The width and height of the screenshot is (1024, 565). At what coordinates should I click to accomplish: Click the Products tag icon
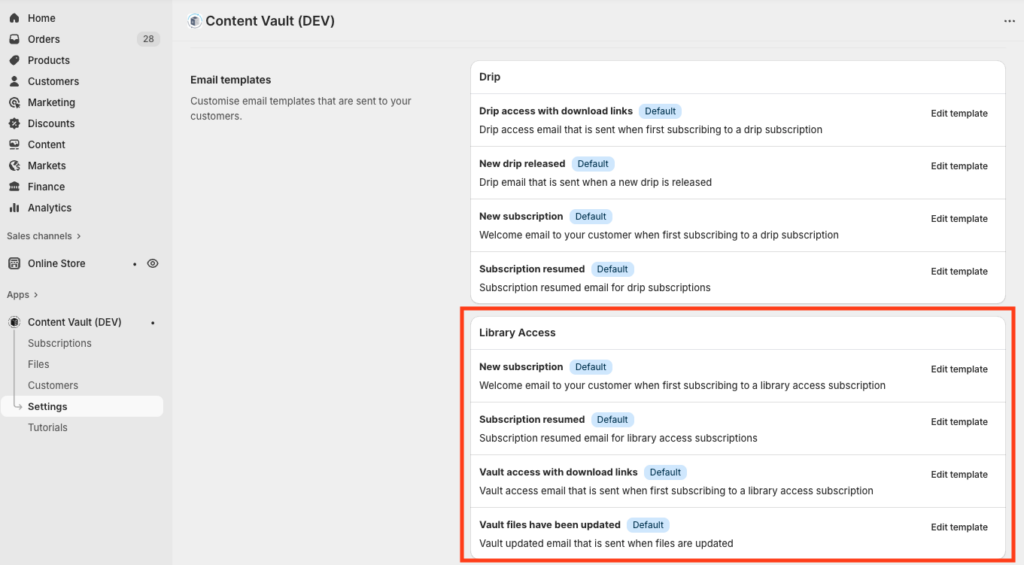click(x=14, y=60)
